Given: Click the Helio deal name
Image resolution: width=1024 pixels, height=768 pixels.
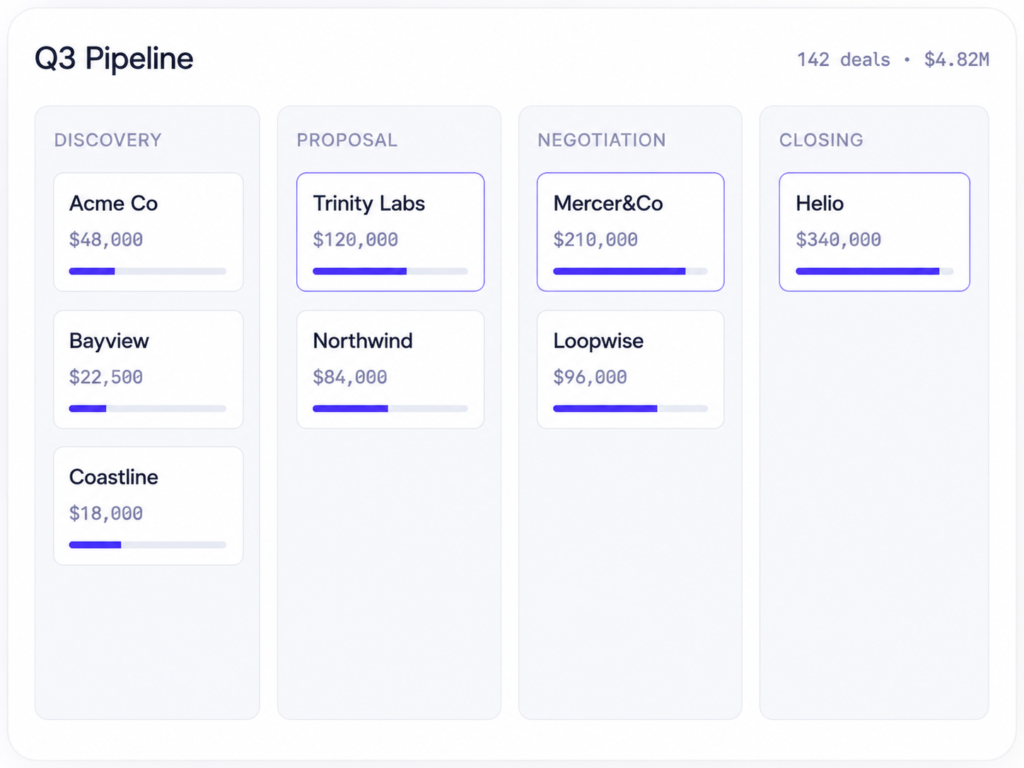Looking at the screenshot, I should point(820,204).
